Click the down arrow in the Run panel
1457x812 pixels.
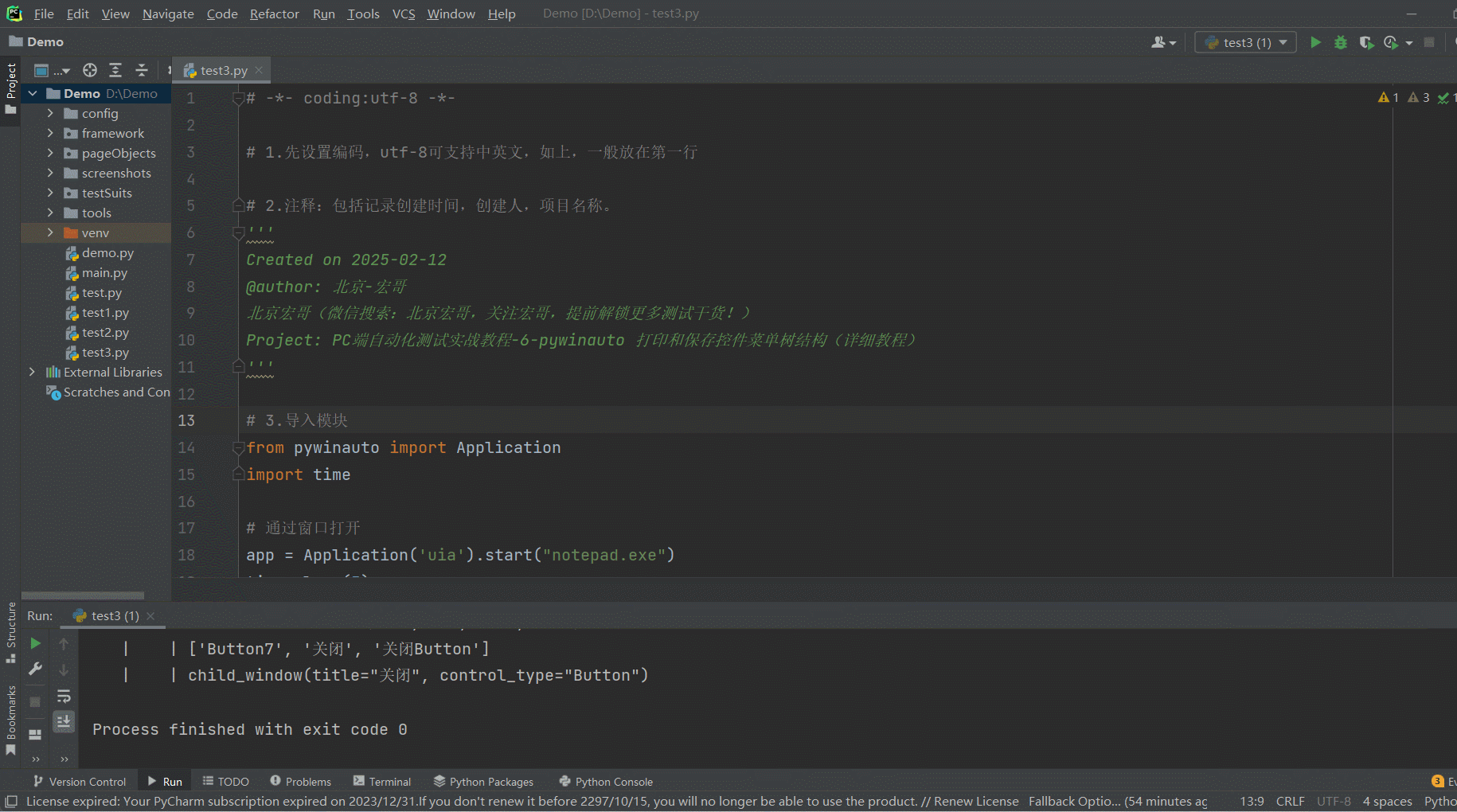(x=64, y=670)
